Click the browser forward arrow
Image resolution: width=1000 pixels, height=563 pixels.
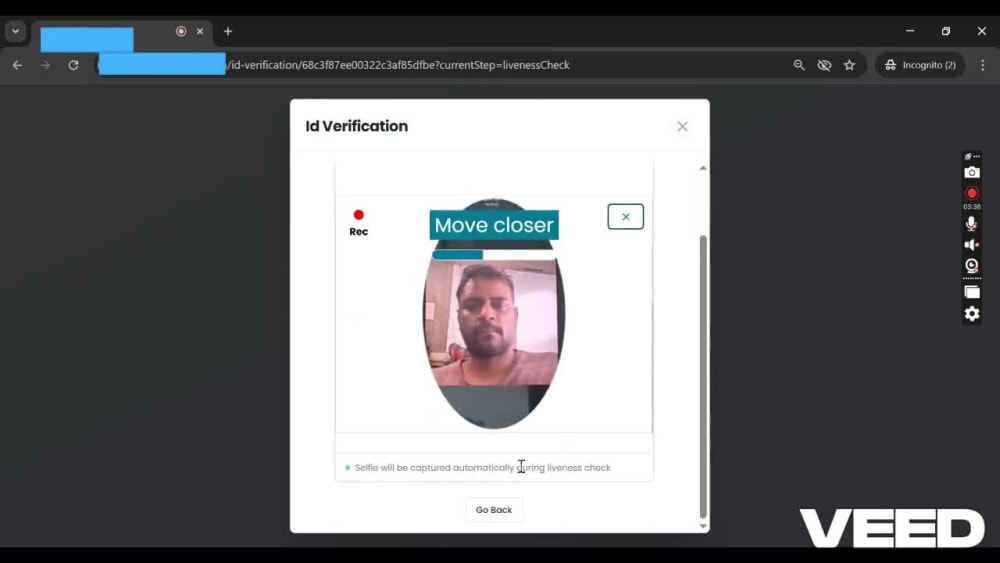45,65
